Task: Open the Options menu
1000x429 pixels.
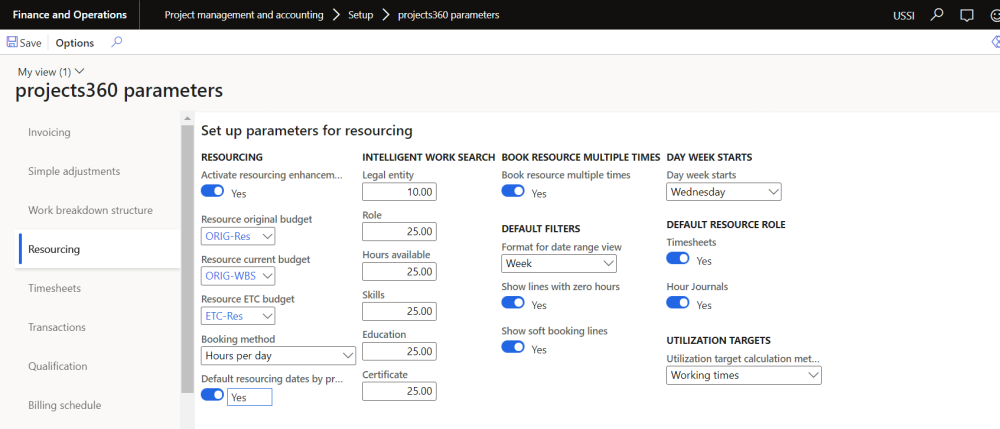Action: click(75, 43)
